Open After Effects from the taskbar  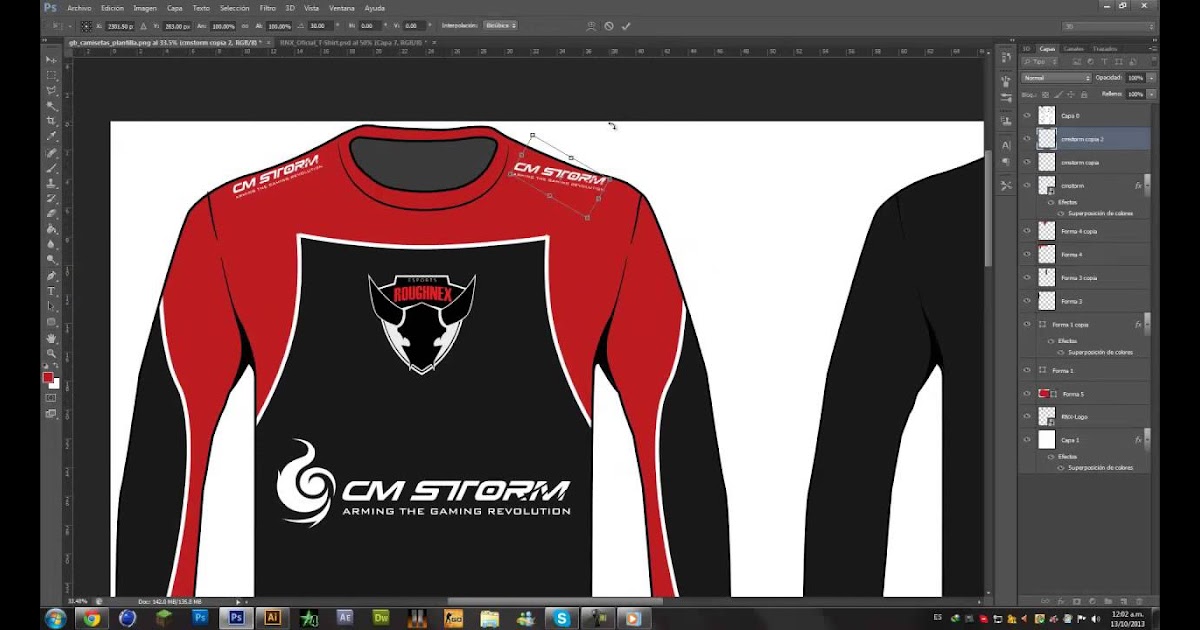click(345, 618)
